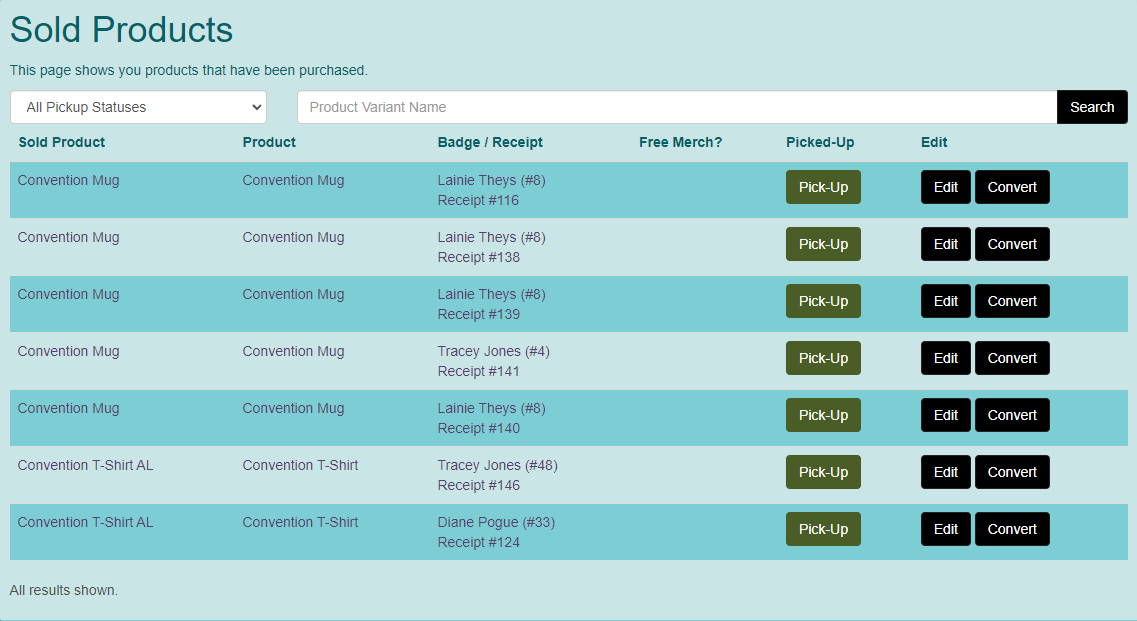
Task: Select the badge Diane Pogue (#33)
Action: coord(496,522)
